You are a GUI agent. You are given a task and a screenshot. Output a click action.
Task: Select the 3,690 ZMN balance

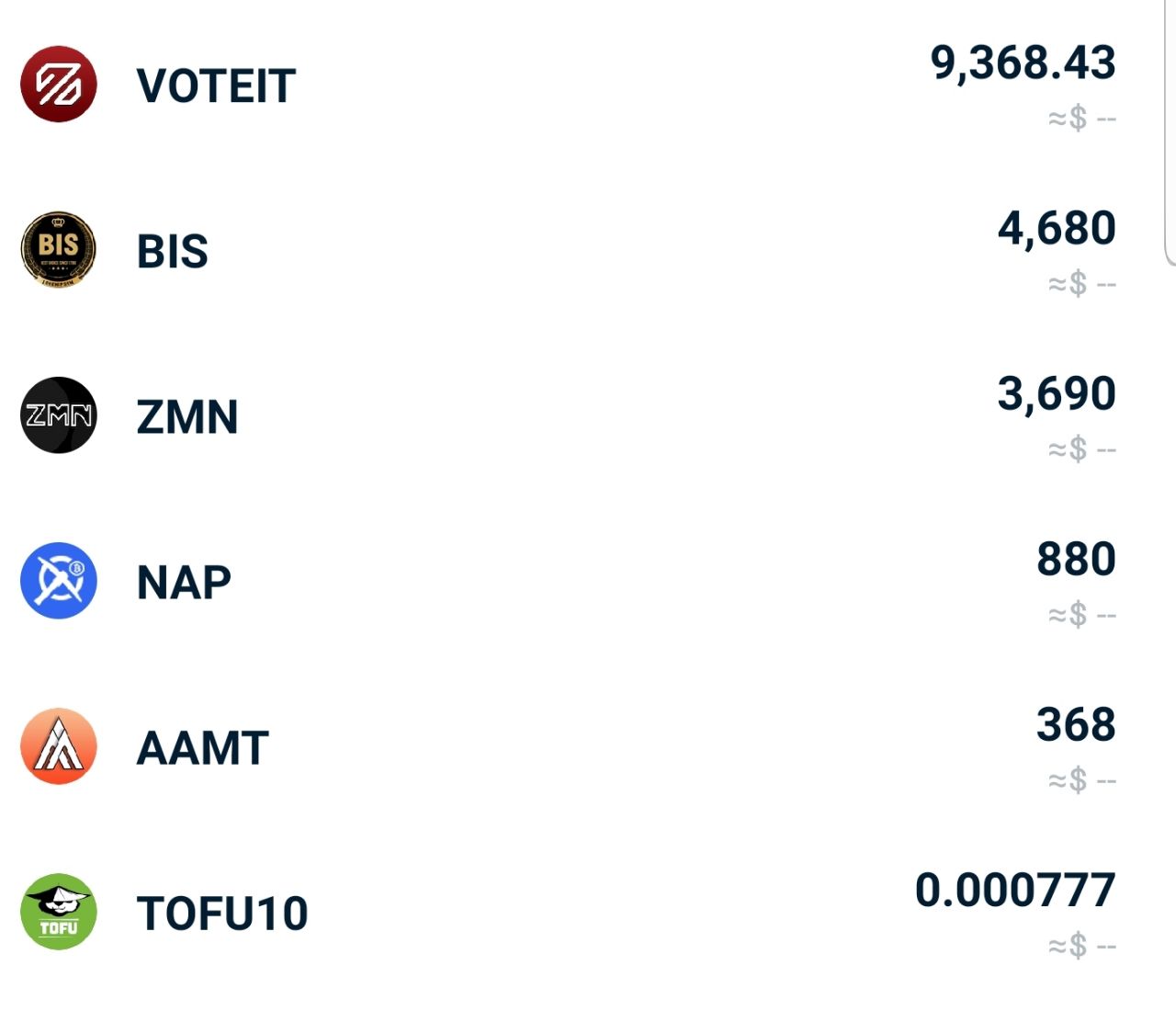(x=1057, y=393)
